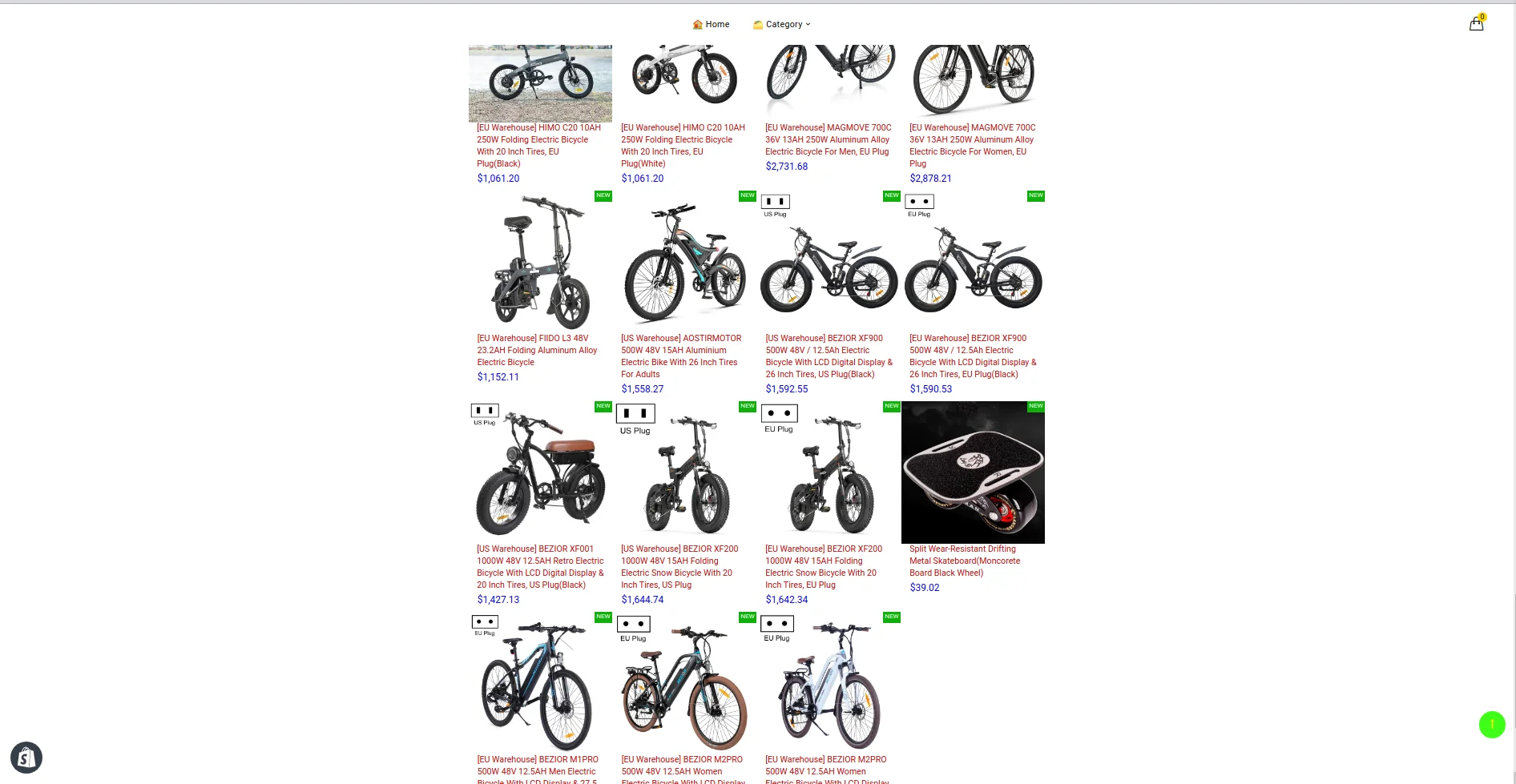
Task: Open HIMO C20 Black folding bicycle link
Action: (x=538, y=146)
